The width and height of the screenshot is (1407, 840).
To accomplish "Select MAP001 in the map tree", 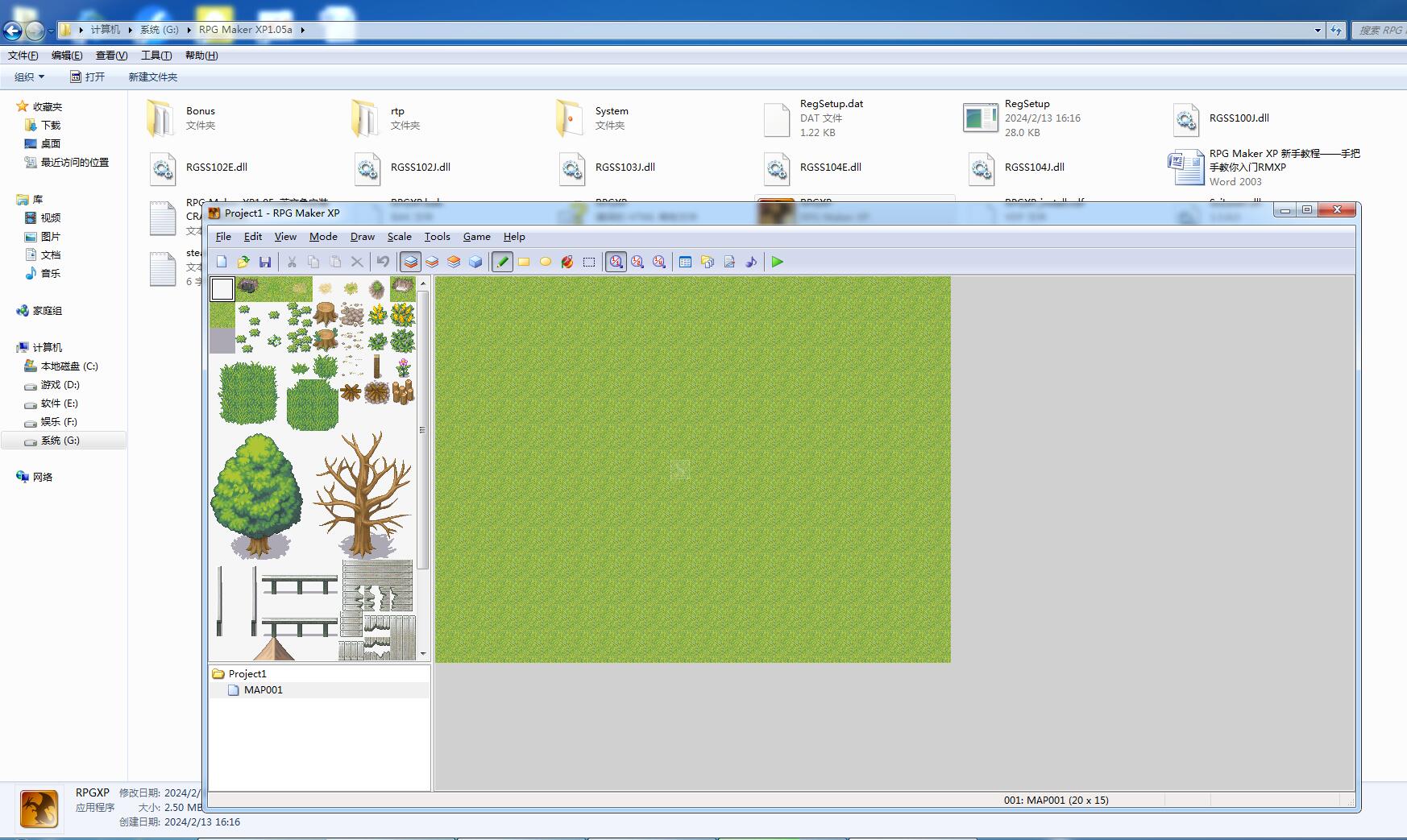I will [264, 690].
